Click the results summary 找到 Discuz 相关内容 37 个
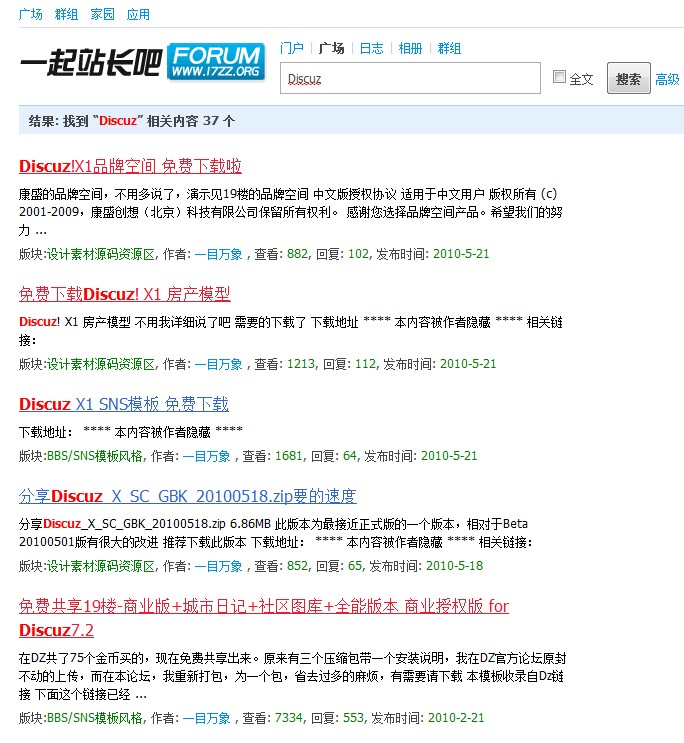 coord(132,121)
